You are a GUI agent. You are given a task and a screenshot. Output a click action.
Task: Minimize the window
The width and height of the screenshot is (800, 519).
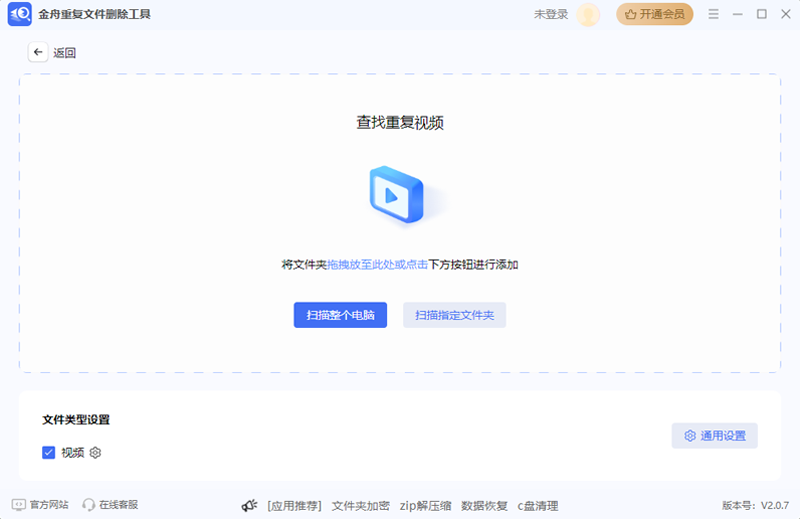coord(738,14)
